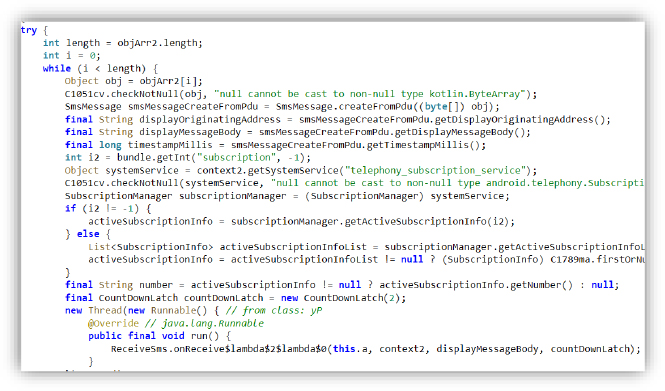The image size is (665, 391).
Task: Click the comment "// from class: yP"
Action: point(274,310)
